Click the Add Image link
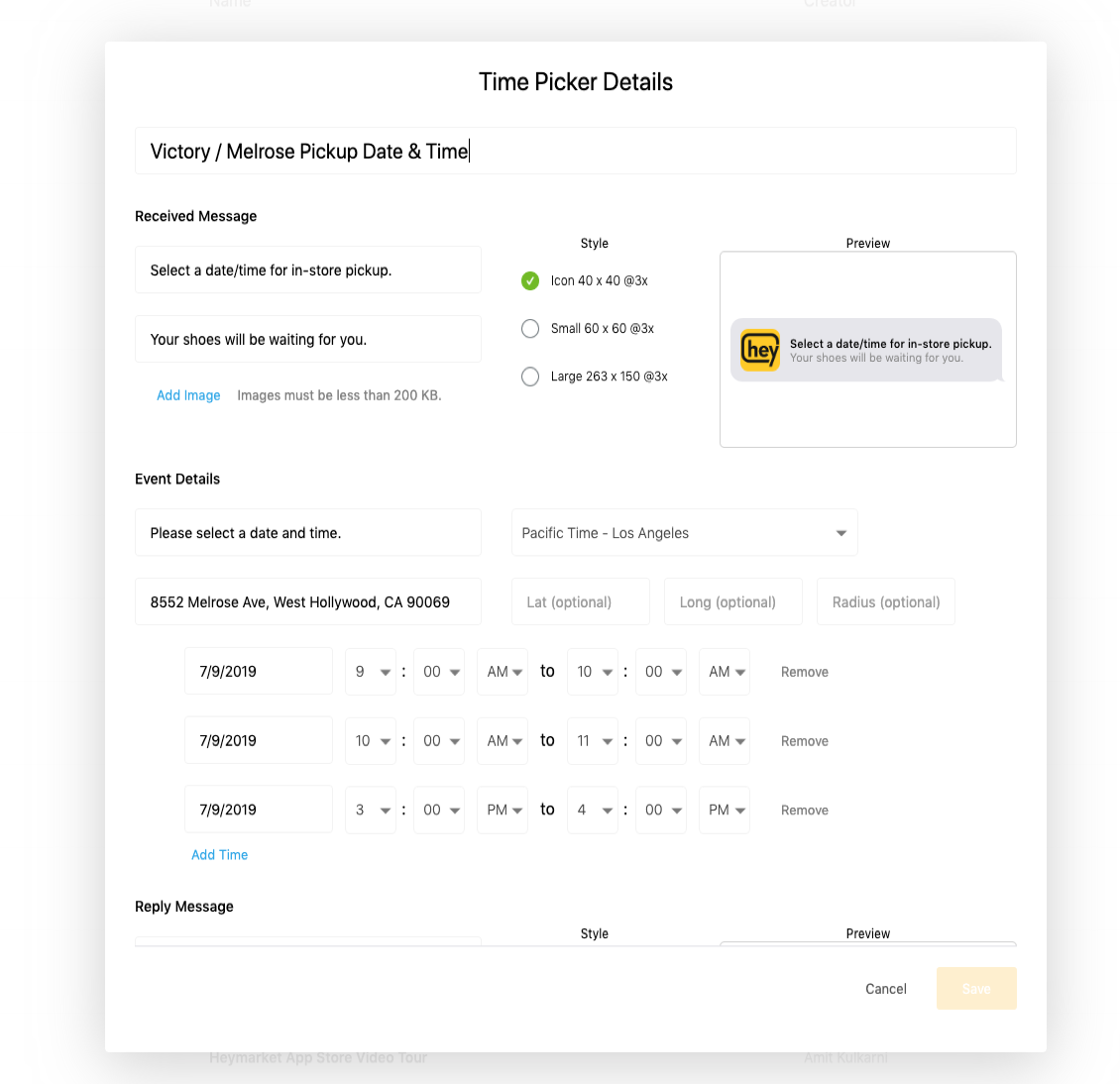Viewport: 1120px width, 1084px height. [188, 395]
